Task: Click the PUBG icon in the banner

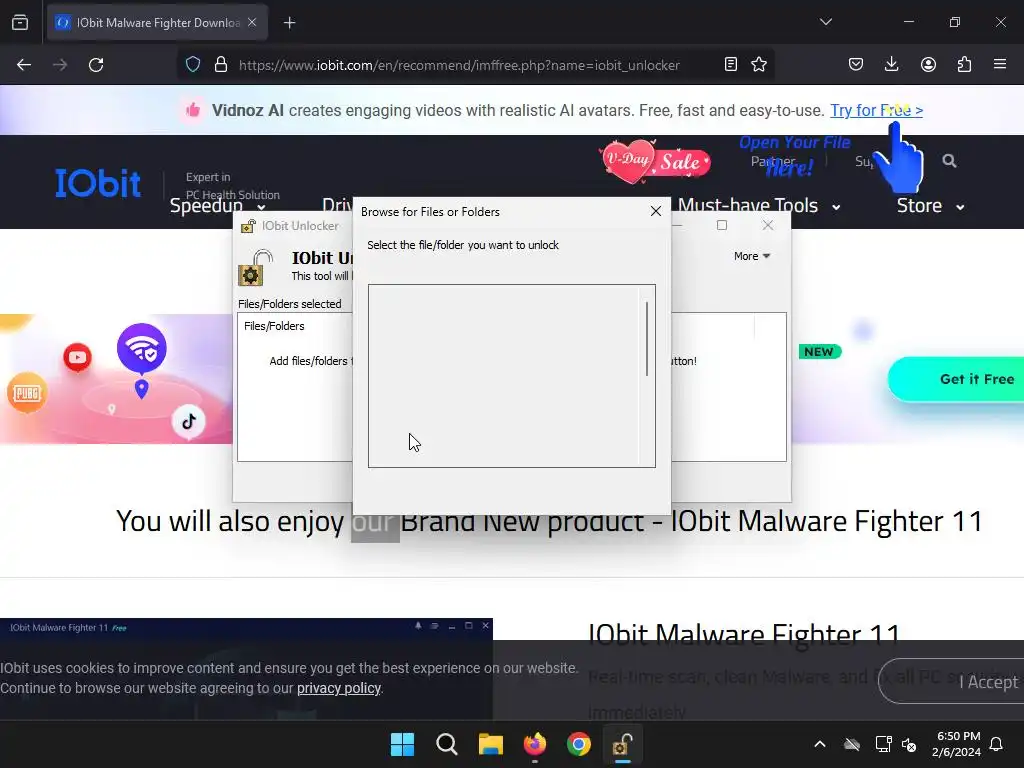Action: (x=27, y=392)
